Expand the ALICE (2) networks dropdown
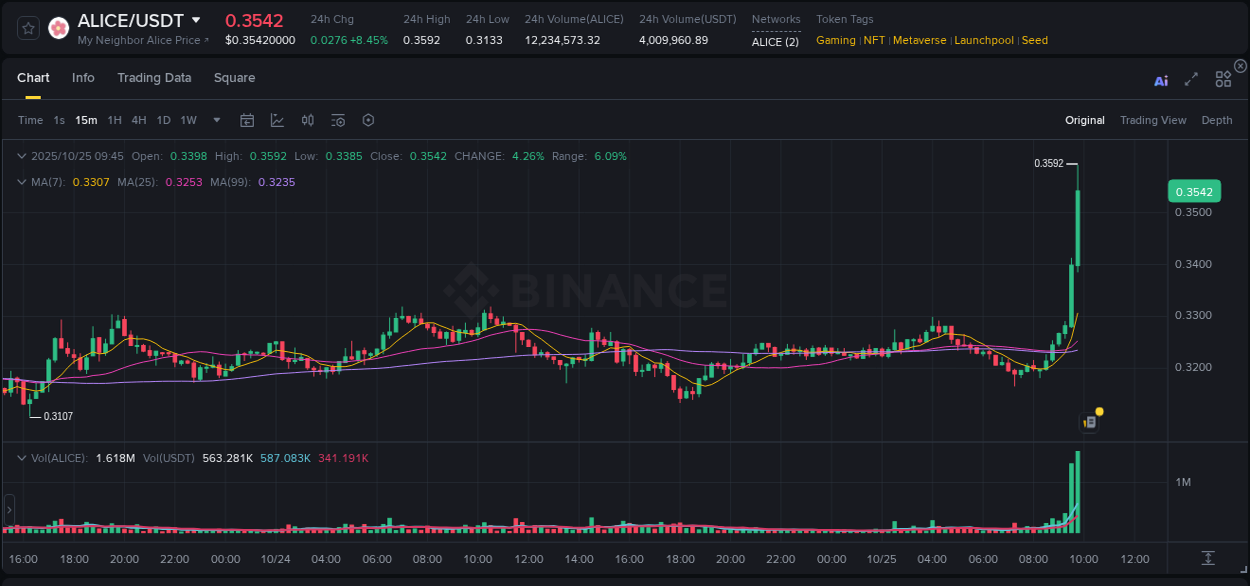This screenshot has height=586, width=1250. click(776, 42)
